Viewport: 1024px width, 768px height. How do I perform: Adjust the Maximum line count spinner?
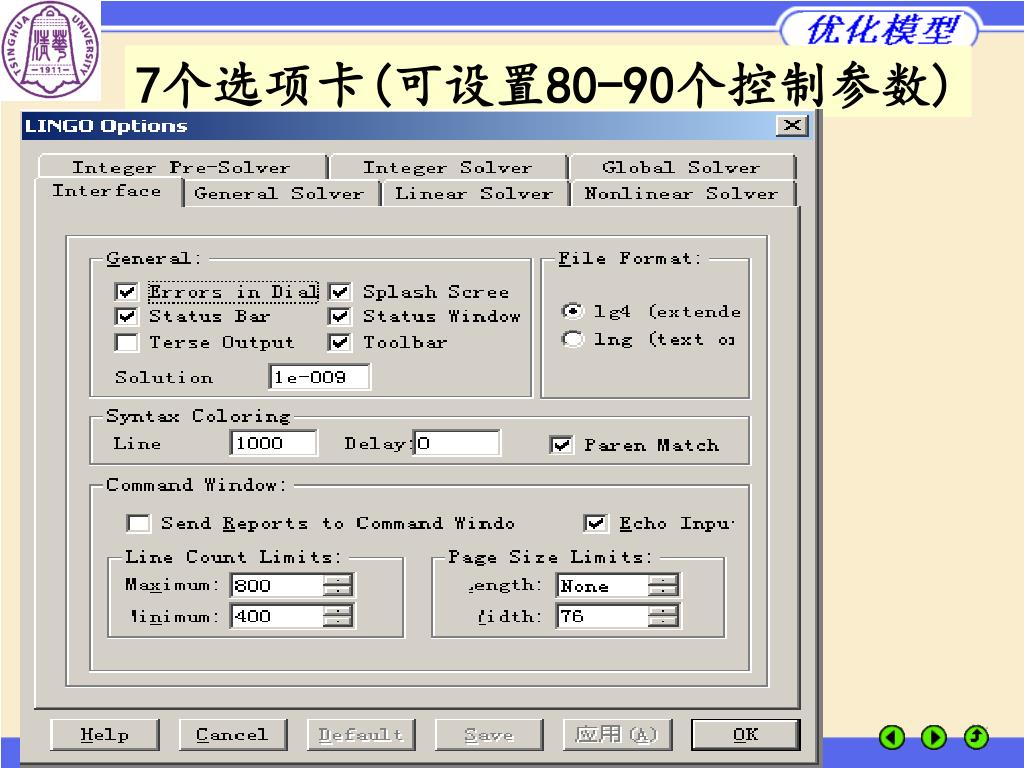click(x=338, y=585)
